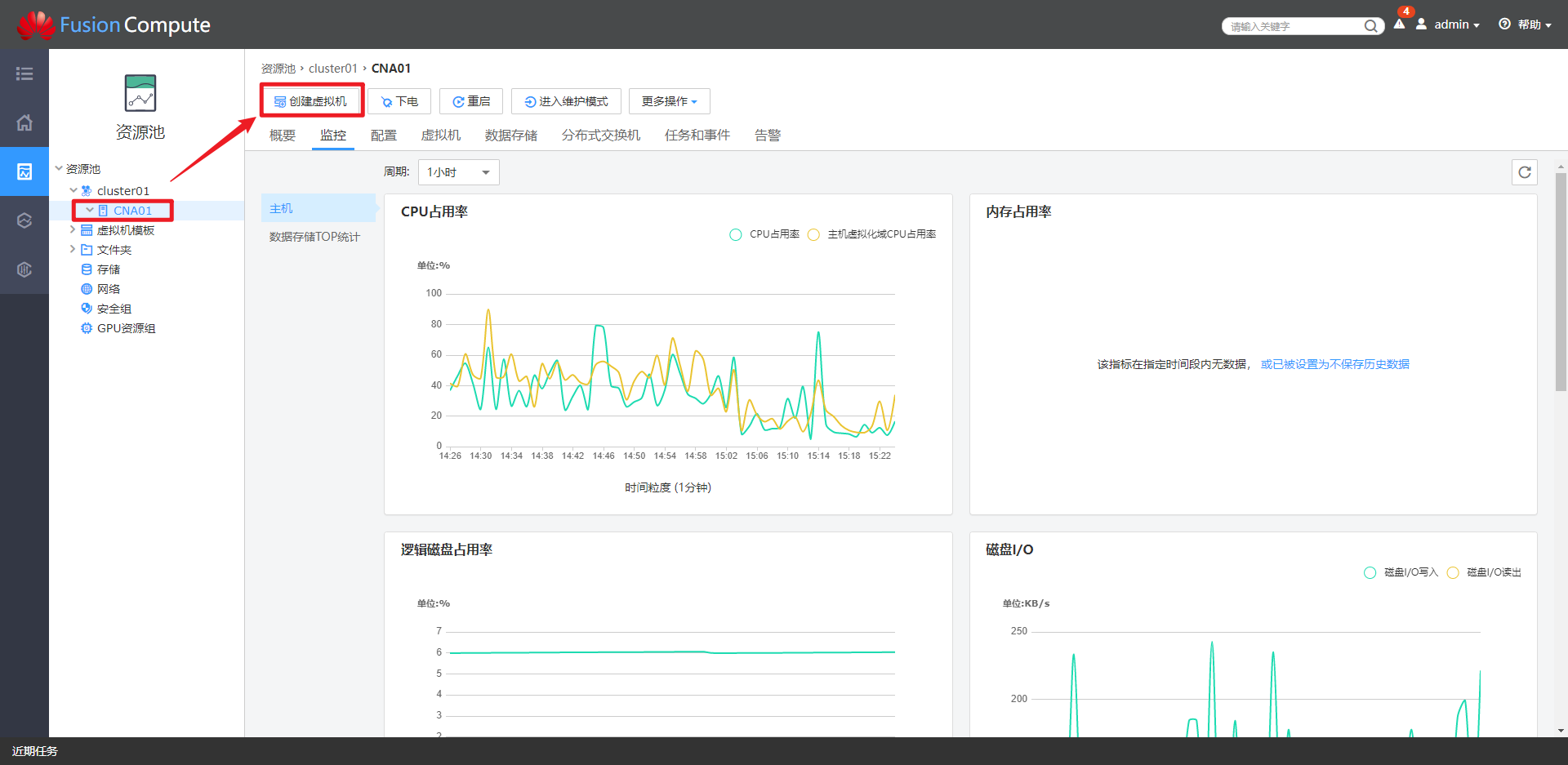Open the 周期 1小时 dropdown

click(458, 172)
